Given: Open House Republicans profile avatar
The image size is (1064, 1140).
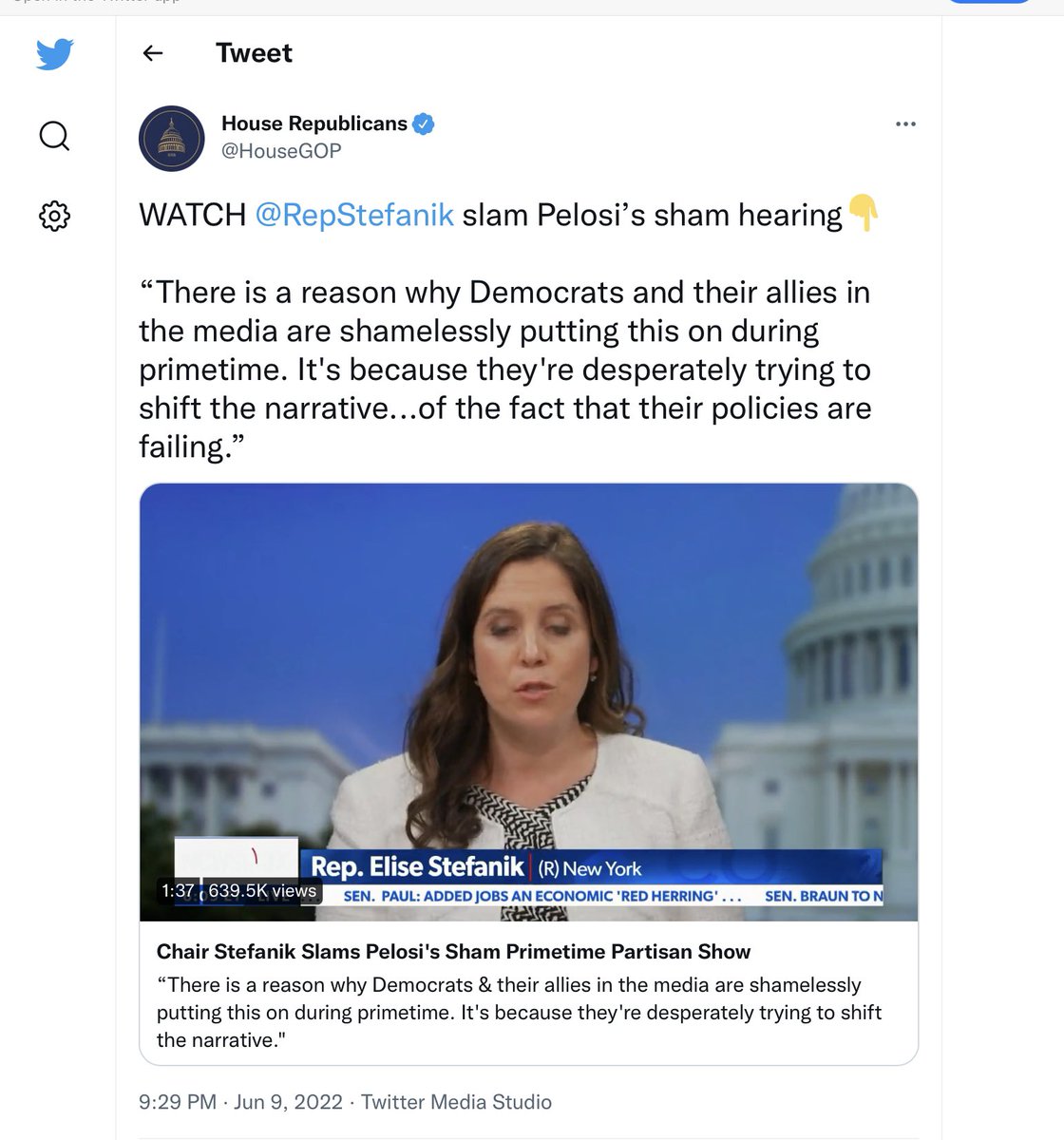Looking at the screenshot, I should (x=172, y=138).
